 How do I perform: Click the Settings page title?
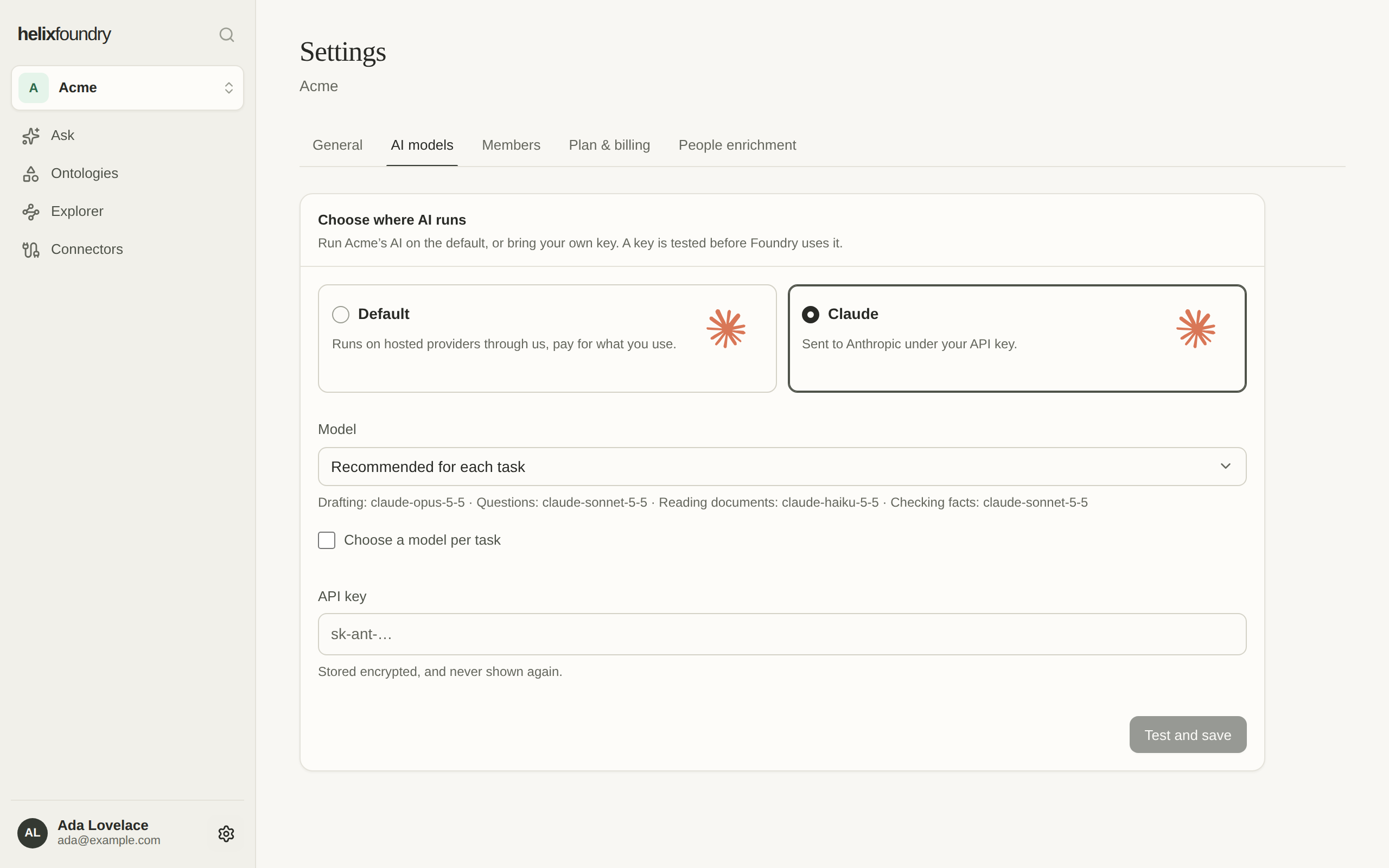tap(343, 52)
